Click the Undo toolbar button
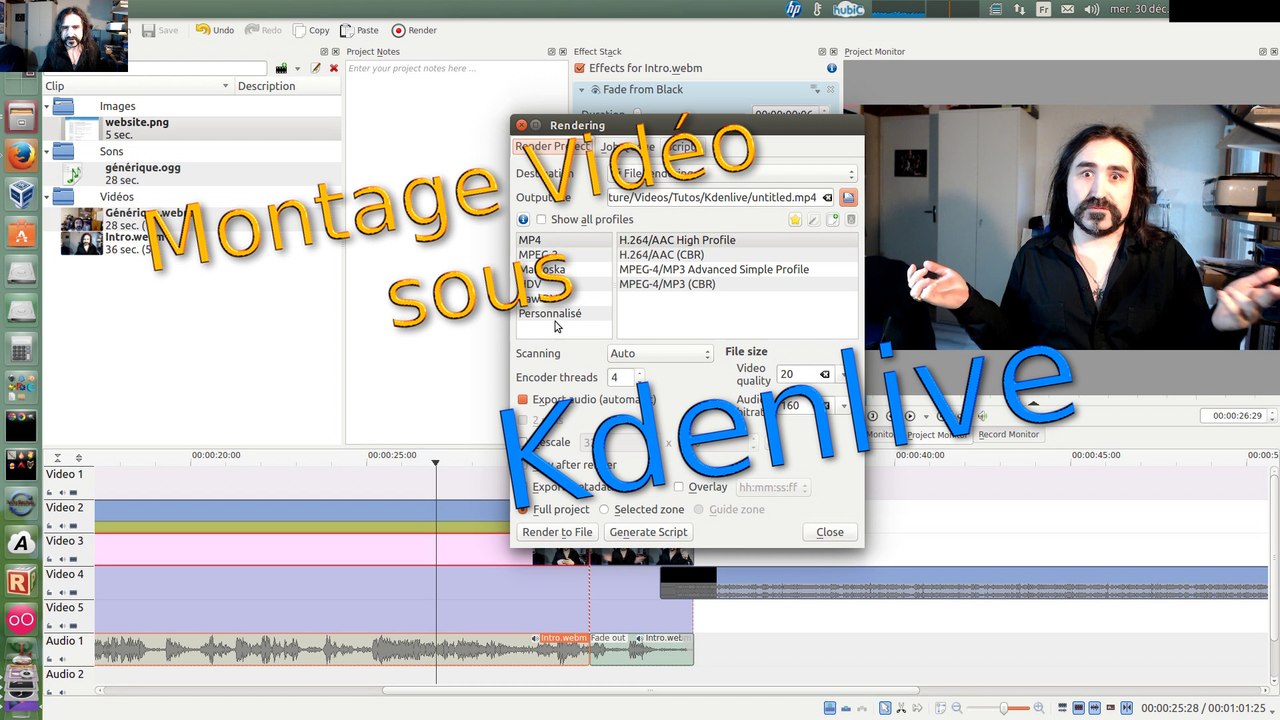This screenshot has height=720, width=1280. coord(215,30)
